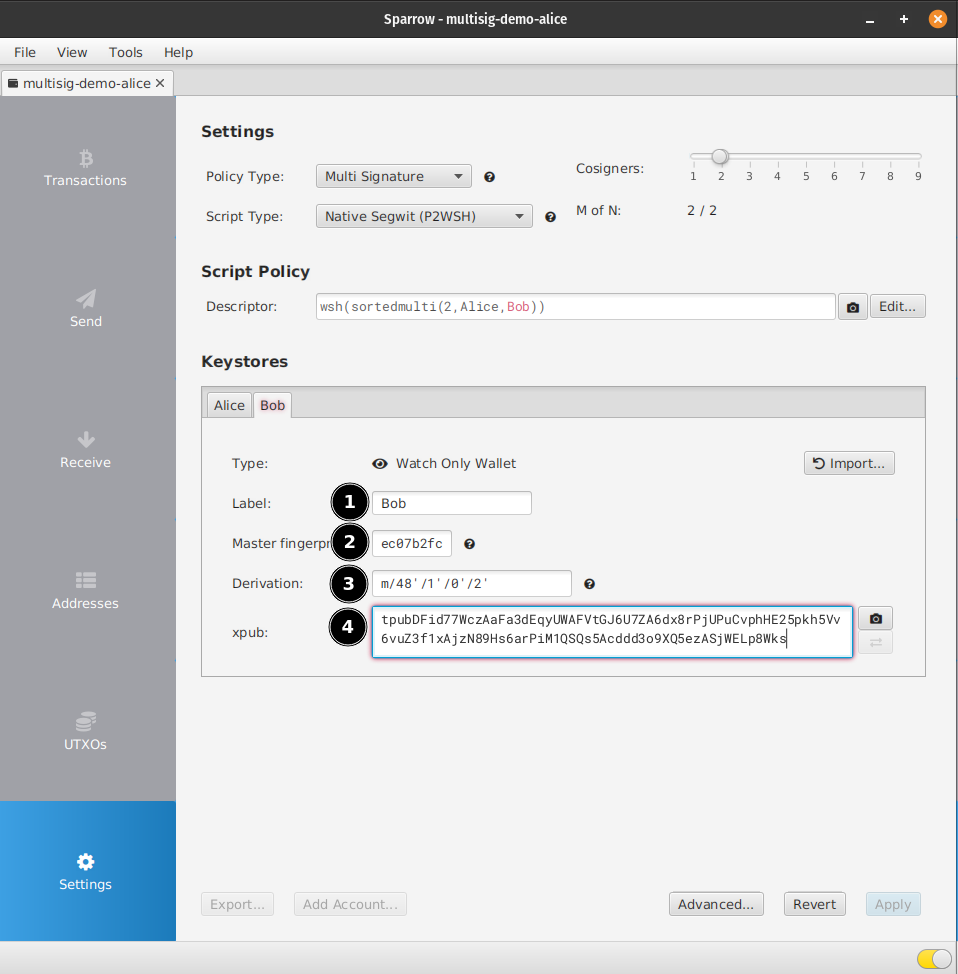Open the Send sidebar section
This screenshot has height=974, width=958.
pos(85,309)
